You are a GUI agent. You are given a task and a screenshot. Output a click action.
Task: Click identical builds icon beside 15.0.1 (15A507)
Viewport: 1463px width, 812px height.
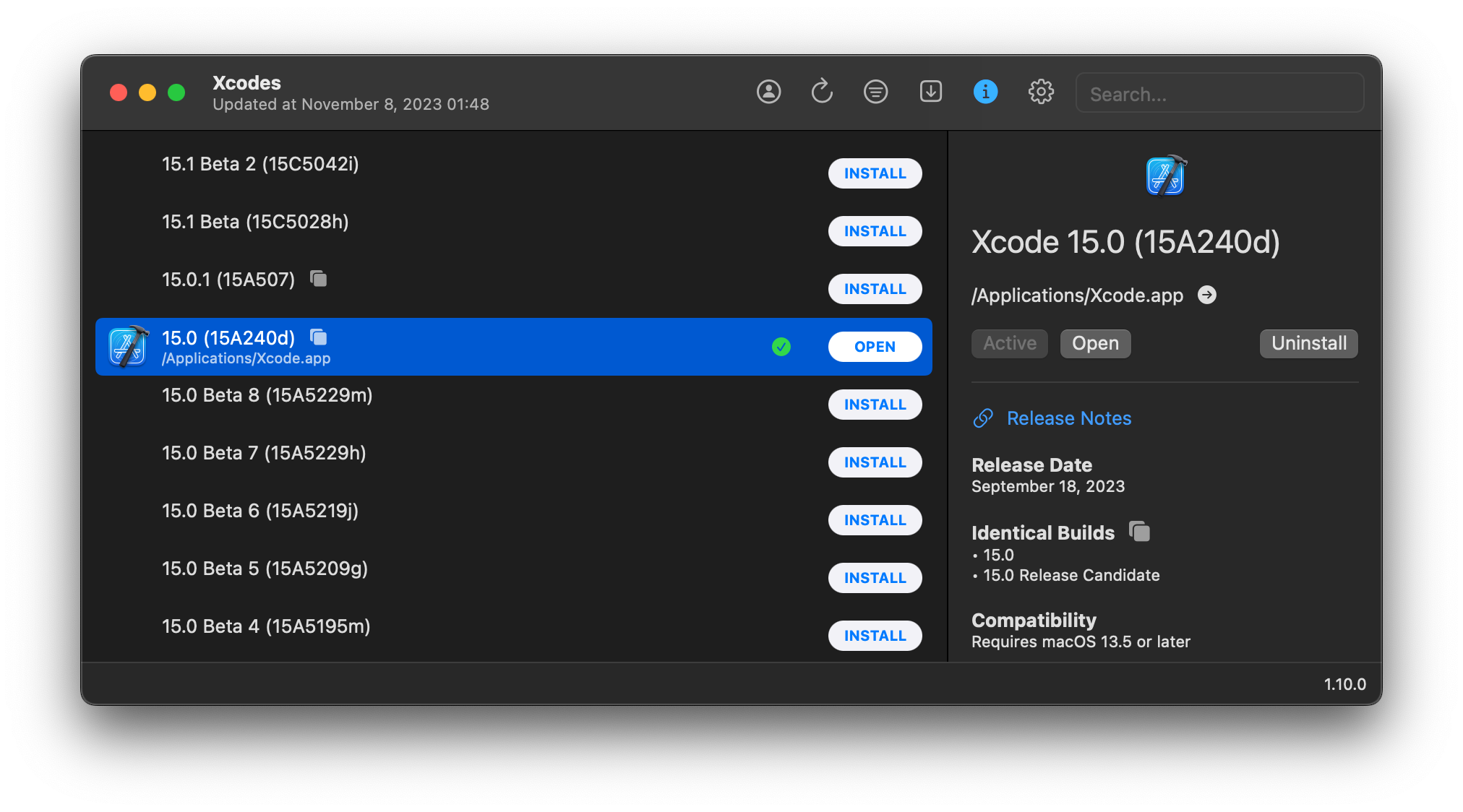tap(318, 278)
